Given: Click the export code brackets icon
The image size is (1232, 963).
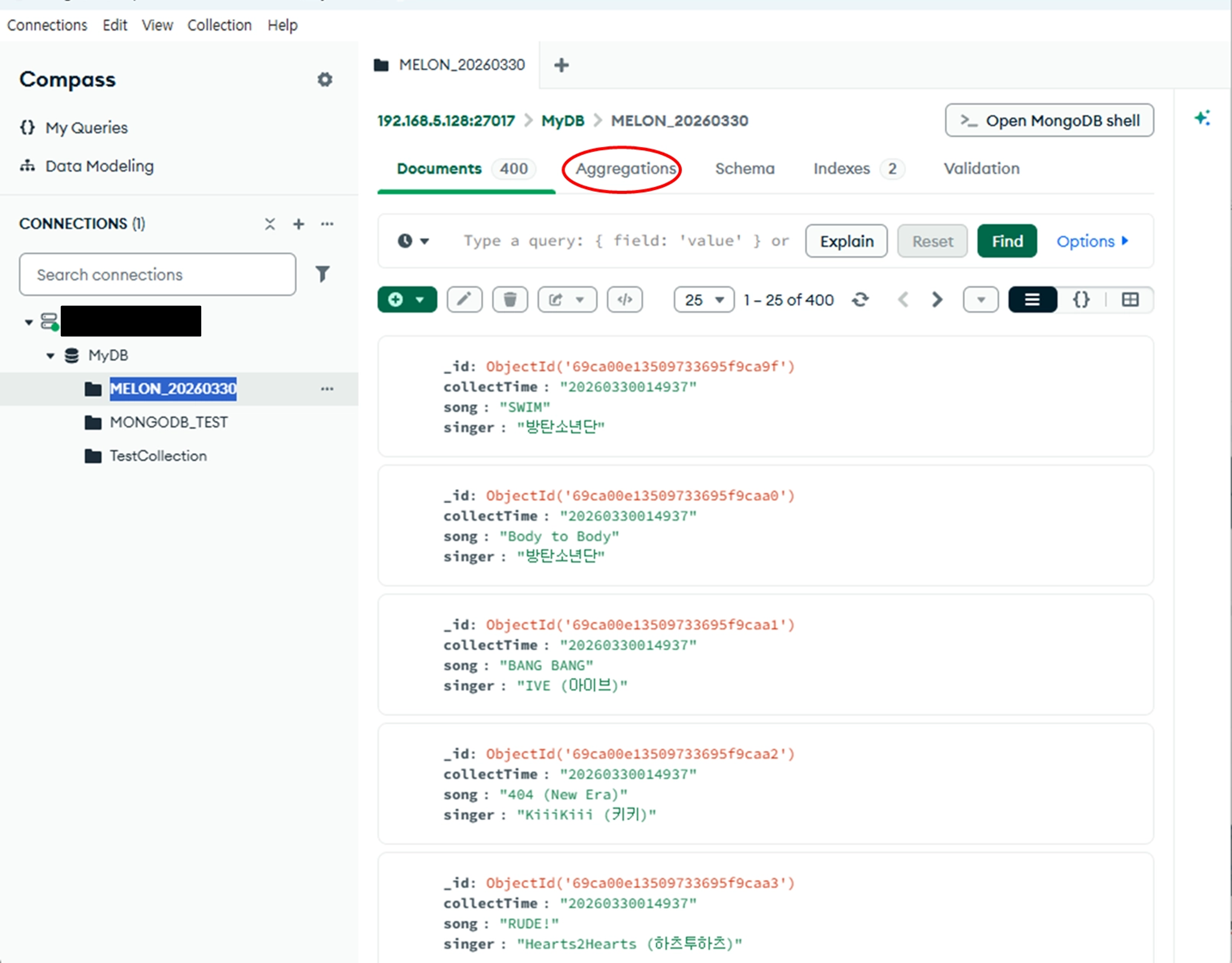Looking at the screenshot, I should 624,299.
